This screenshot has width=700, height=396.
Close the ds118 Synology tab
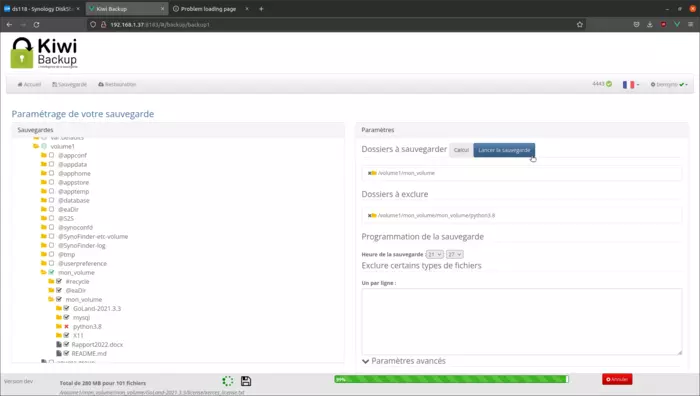(78, 8)
